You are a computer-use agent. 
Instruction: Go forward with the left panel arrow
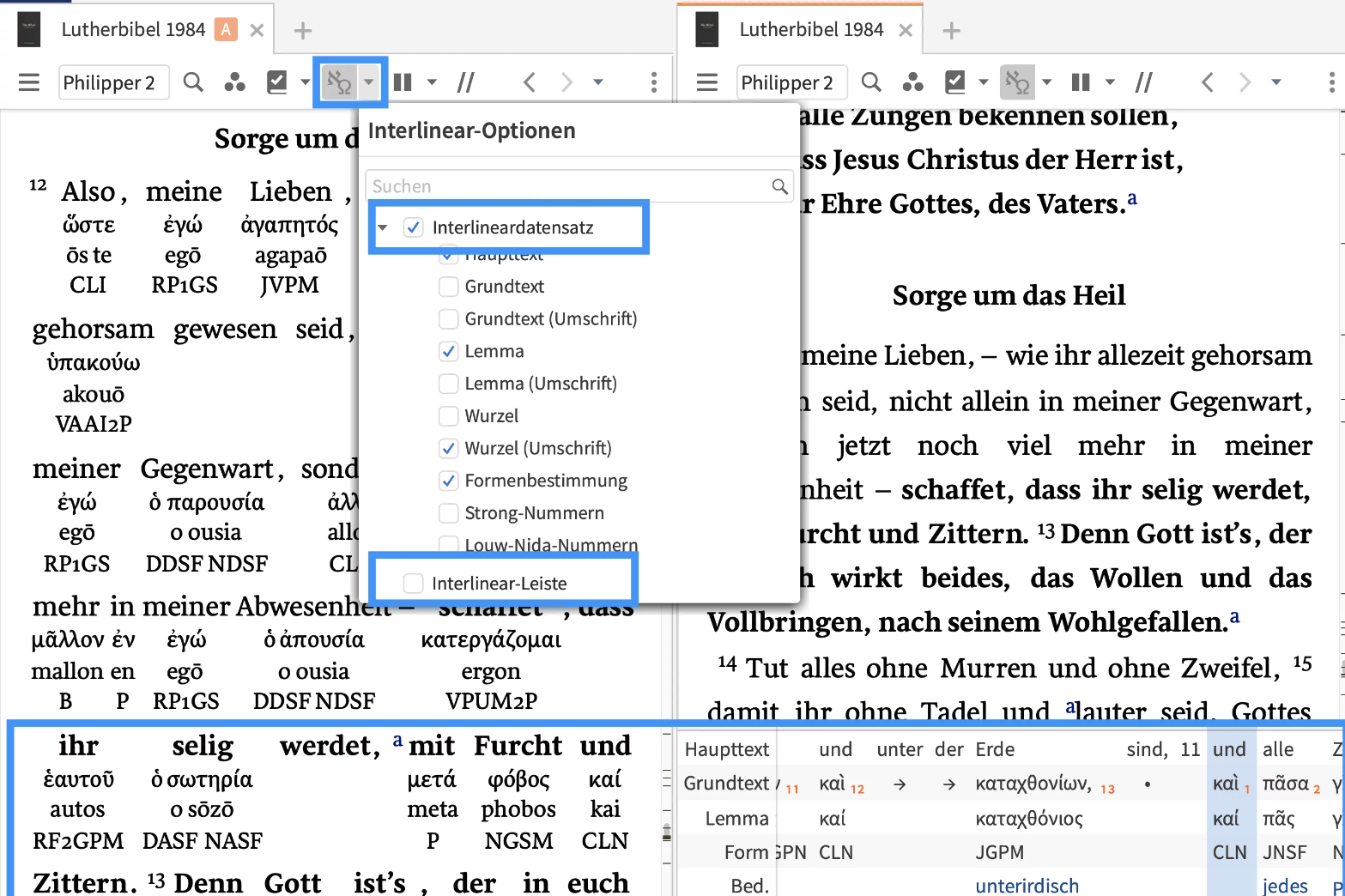click(x=566, y=82)
